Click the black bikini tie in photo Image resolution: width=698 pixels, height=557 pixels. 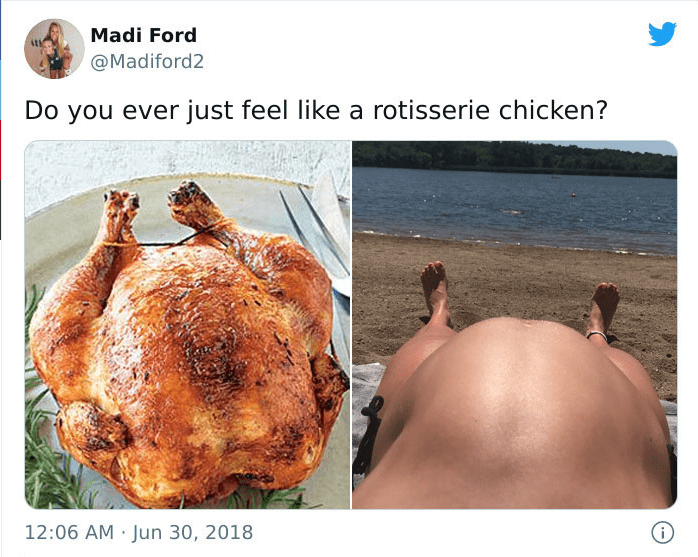click(369, 434)
